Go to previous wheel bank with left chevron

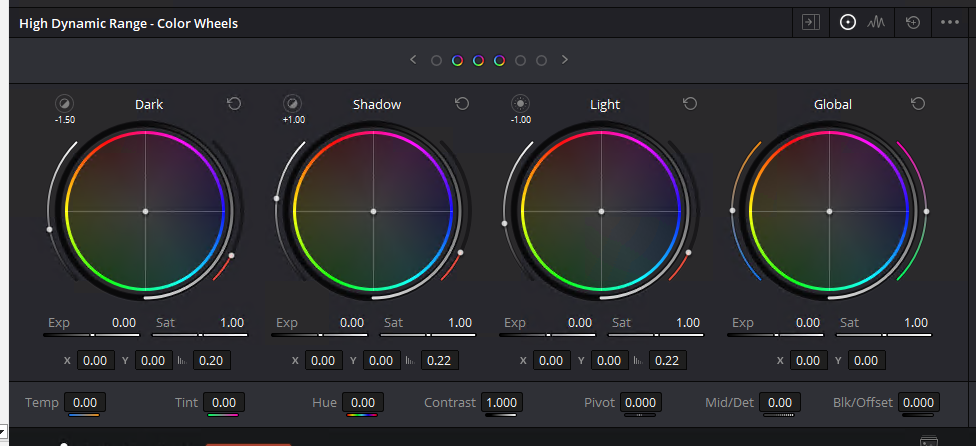tap(413, 60)
